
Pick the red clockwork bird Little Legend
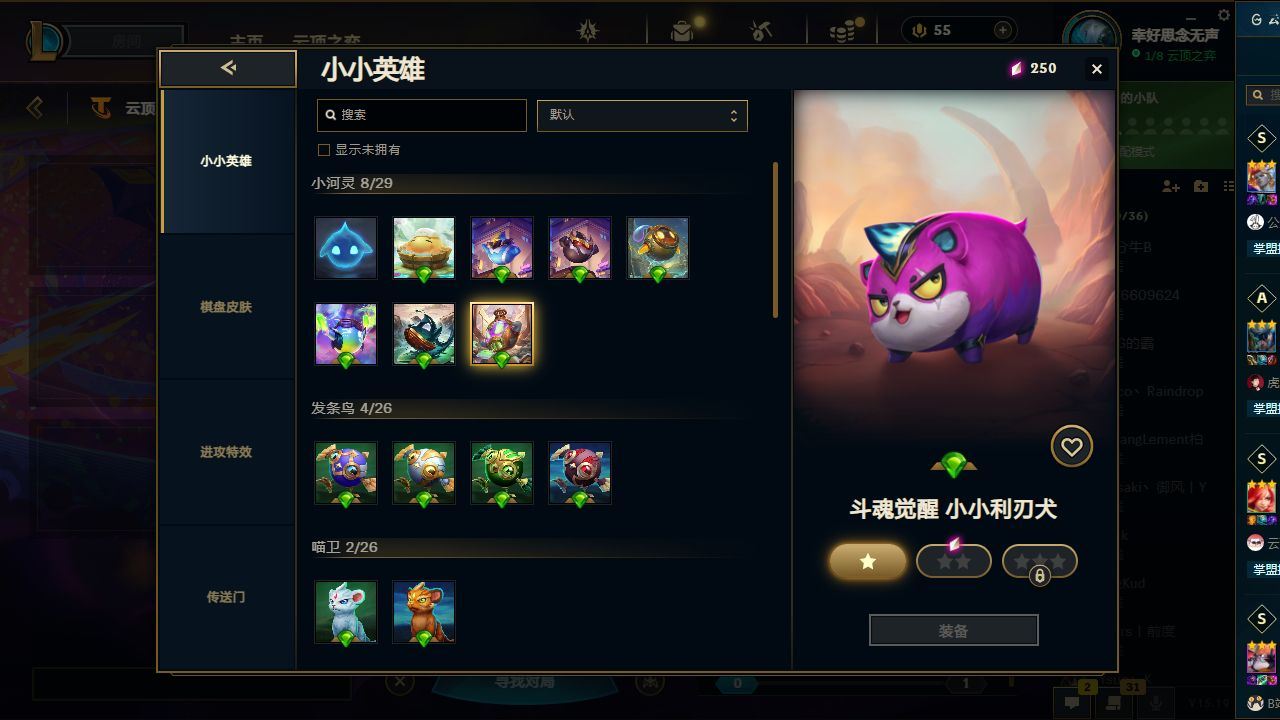[x=580, y=473]
